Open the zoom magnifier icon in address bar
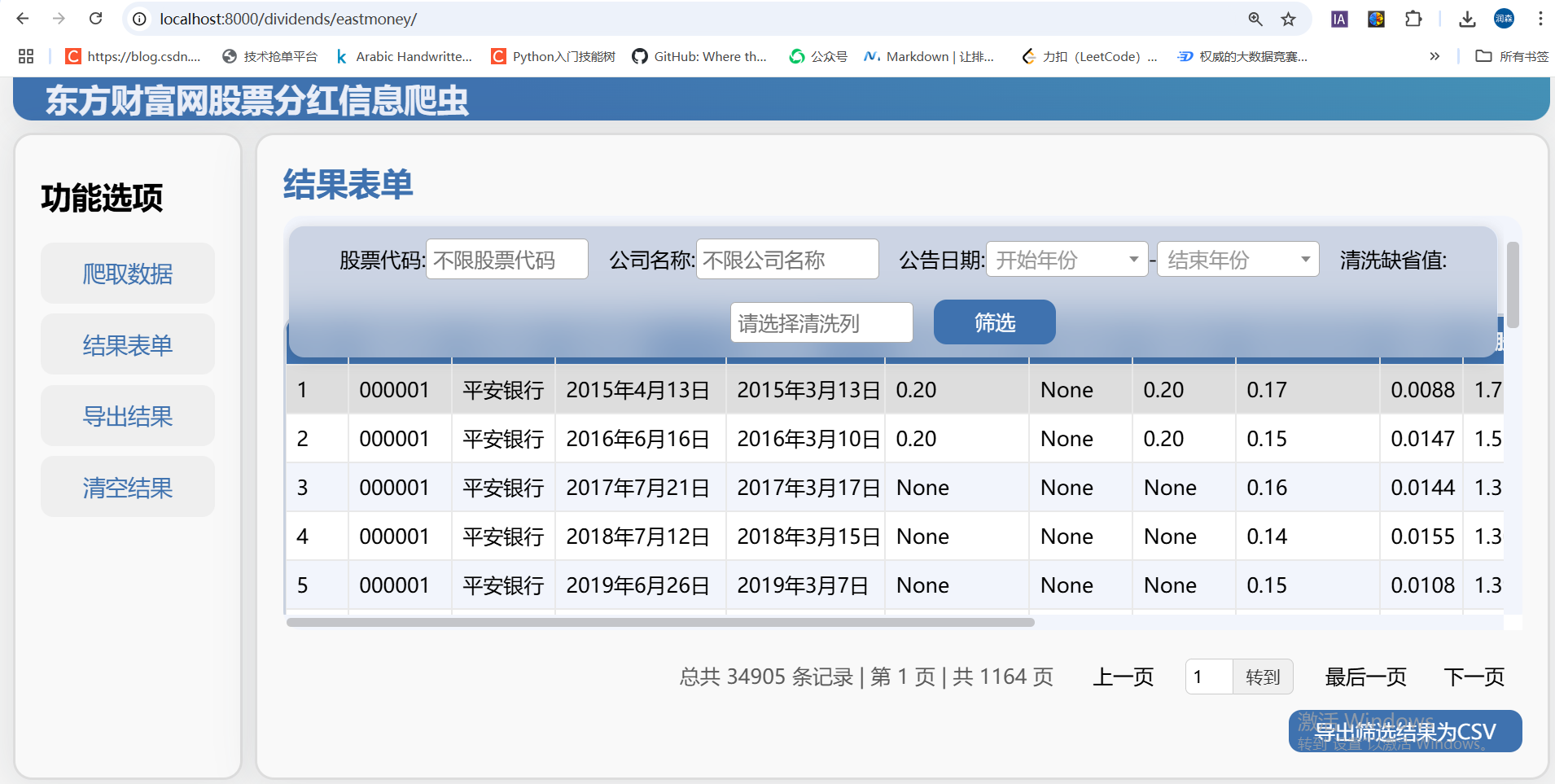Screen dimensions: 1555x784 click(1255, 19)
